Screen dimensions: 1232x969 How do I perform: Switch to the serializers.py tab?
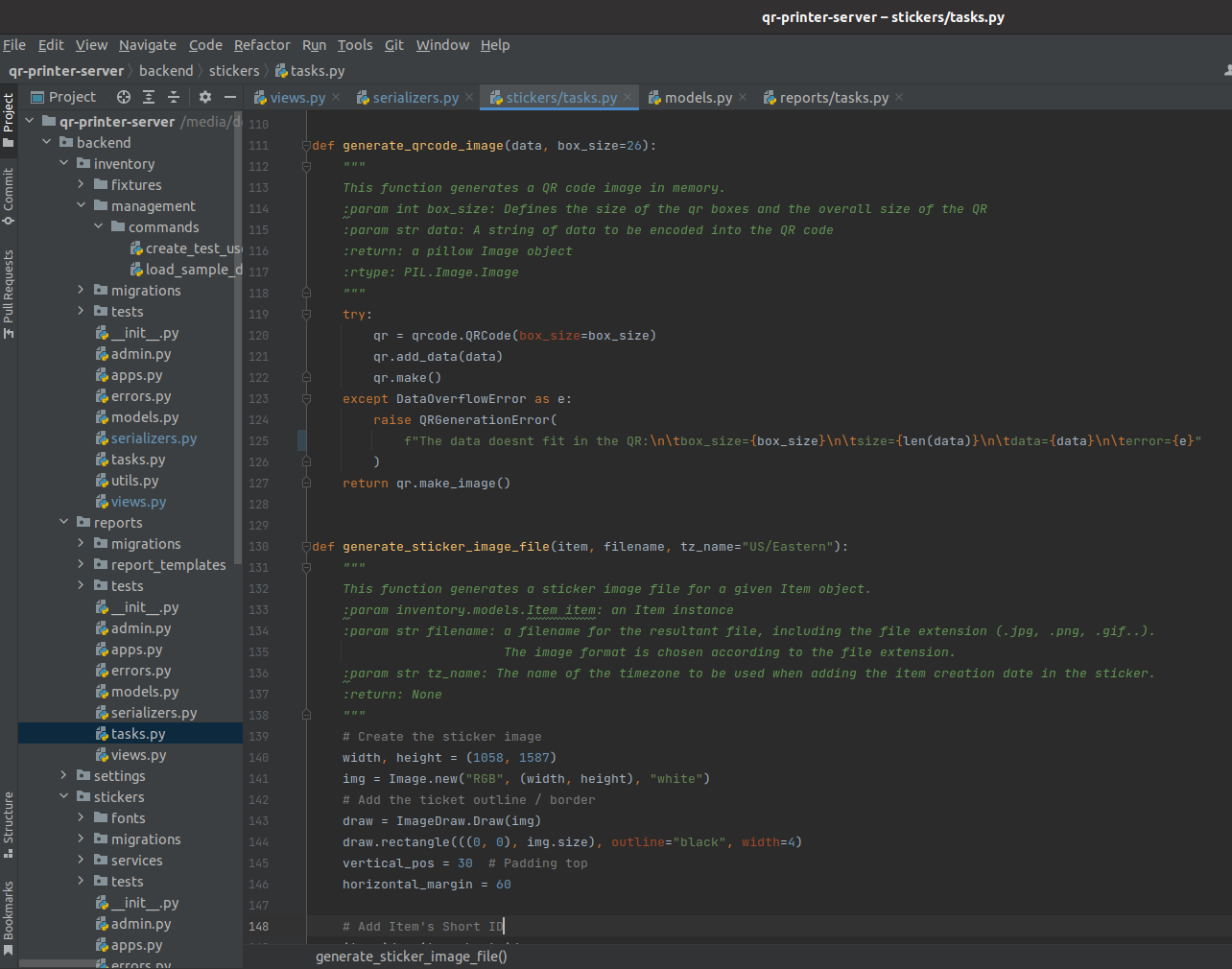tap(415, 98)
